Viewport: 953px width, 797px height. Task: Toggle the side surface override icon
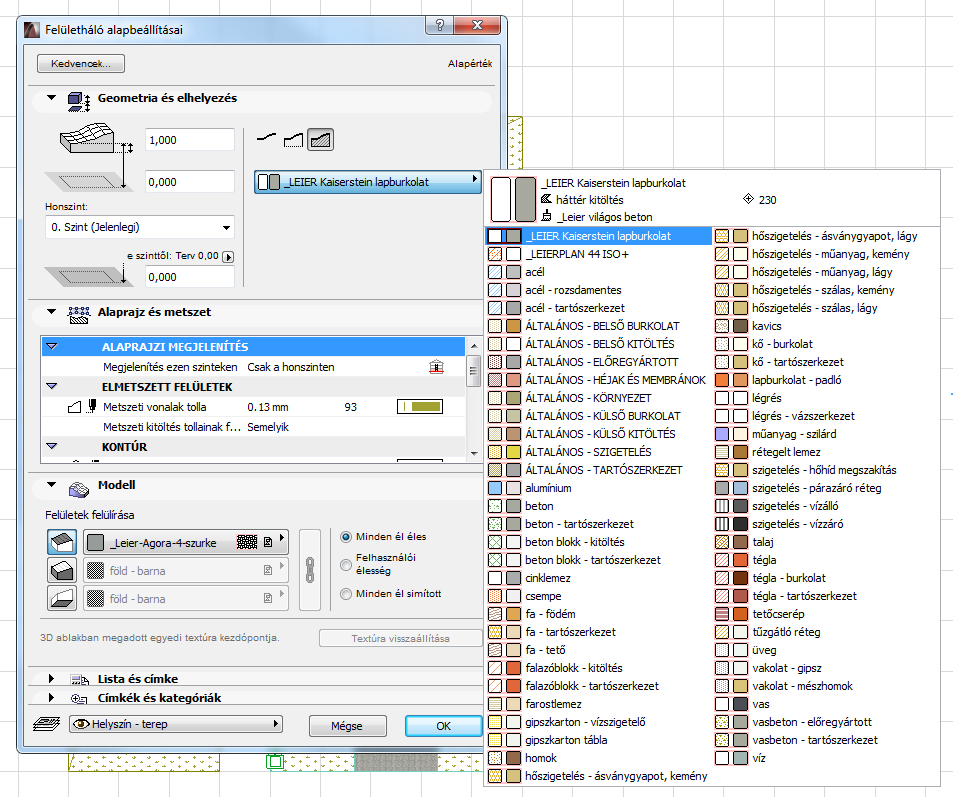[x=62, y=570]
